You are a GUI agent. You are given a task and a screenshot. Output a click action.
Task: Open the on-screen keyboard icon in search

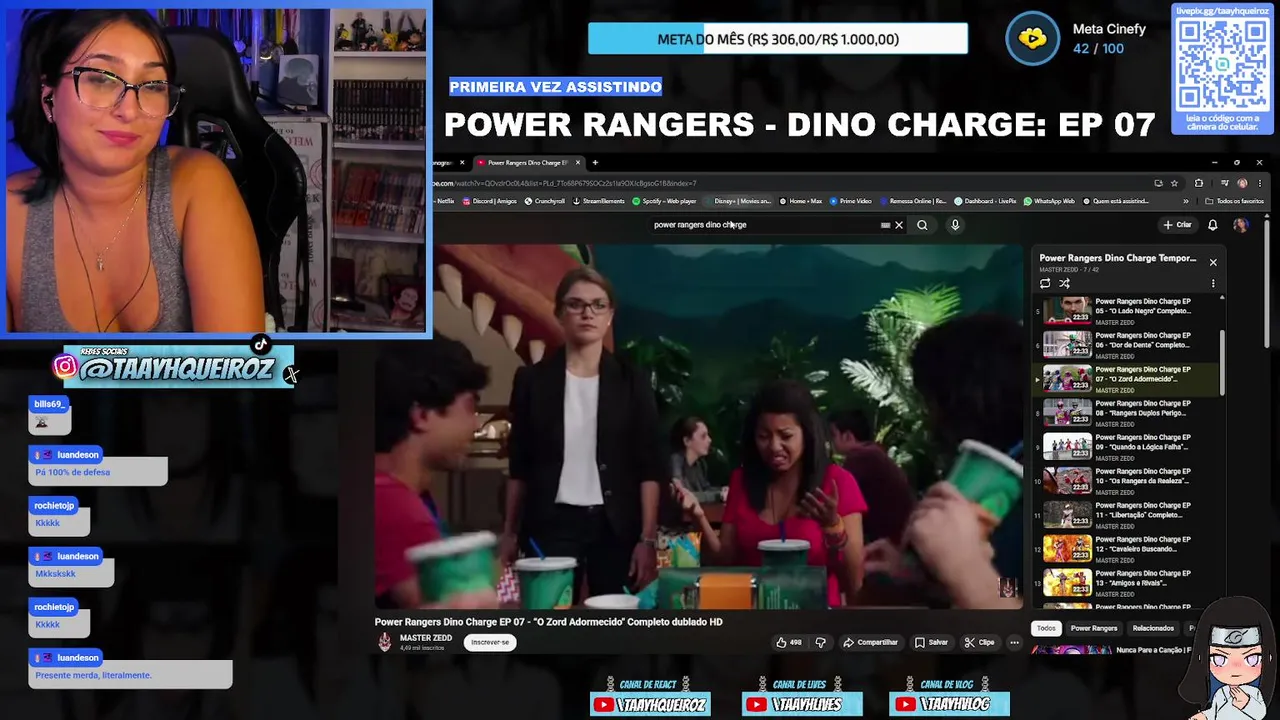click(x=885, y=225)
